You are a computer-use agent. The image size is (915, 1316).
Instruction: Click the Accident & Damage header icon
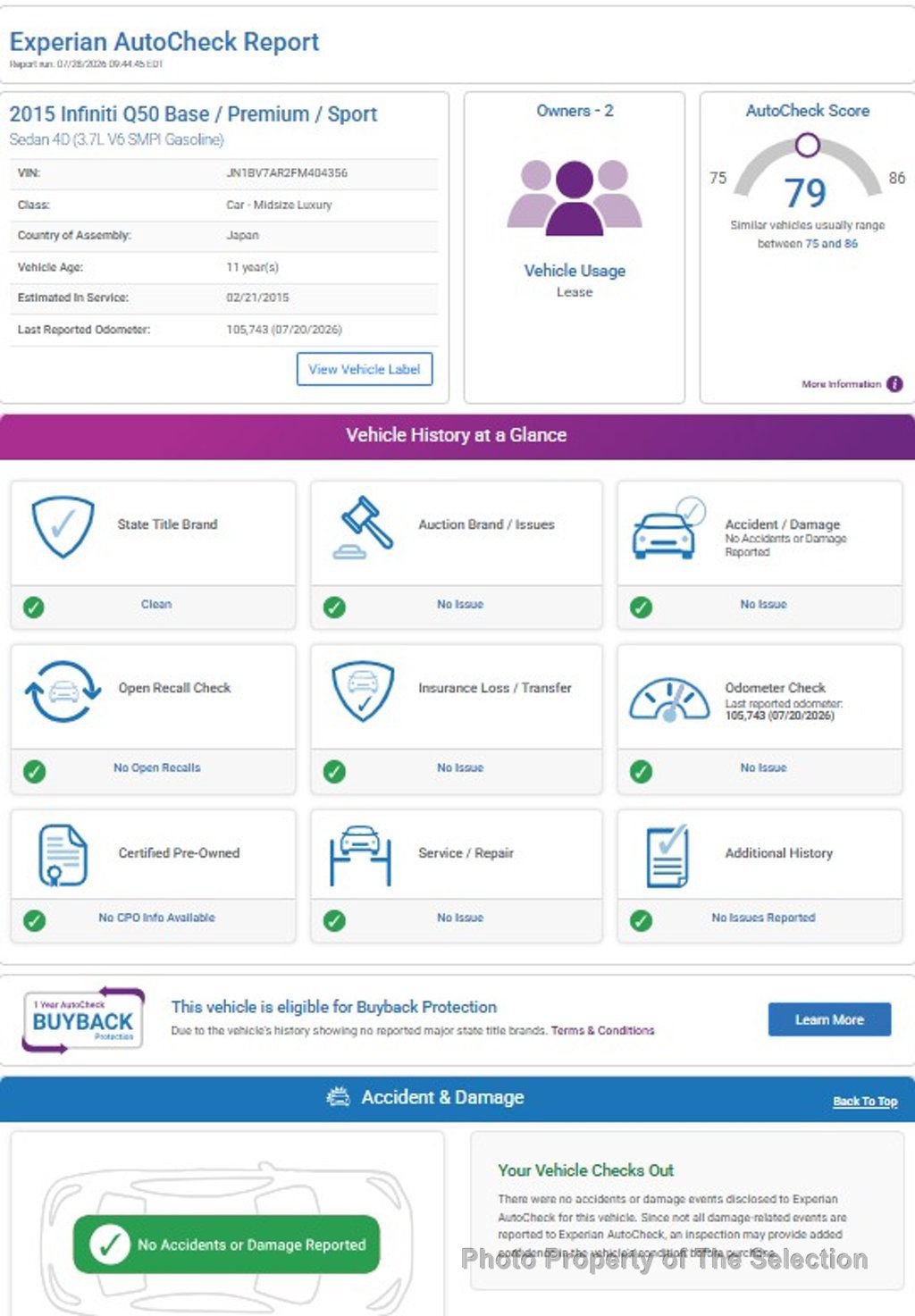tap(338, 1097)
